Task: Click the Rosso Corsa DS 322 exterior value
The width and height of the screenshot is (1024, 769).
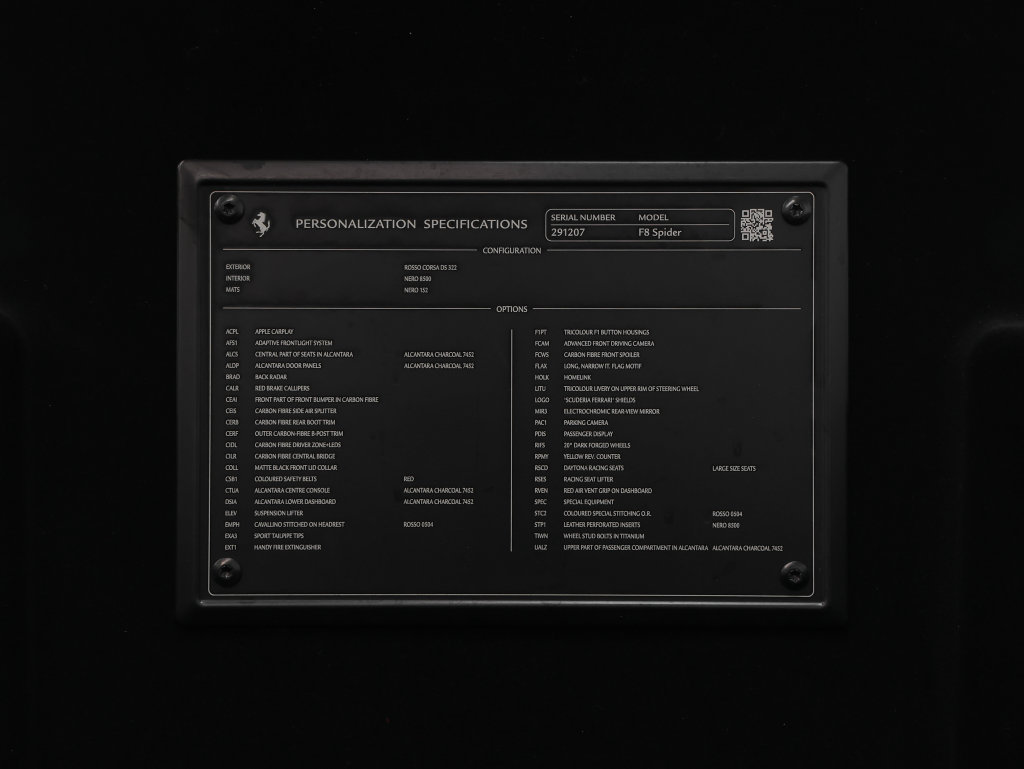Action: click(x=430, y=268)
